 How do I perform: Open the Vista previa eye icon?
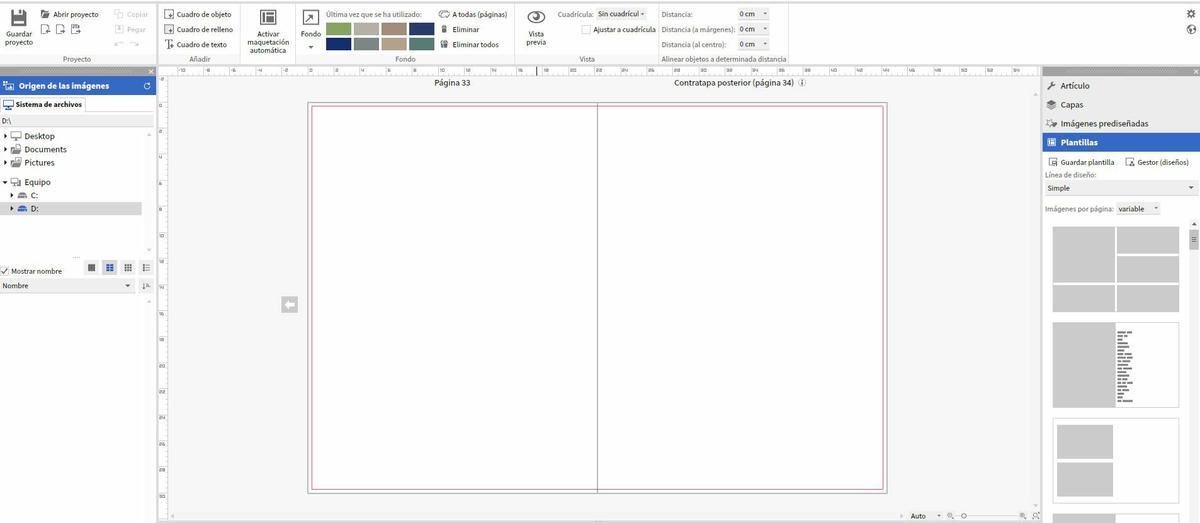point(536,18)
